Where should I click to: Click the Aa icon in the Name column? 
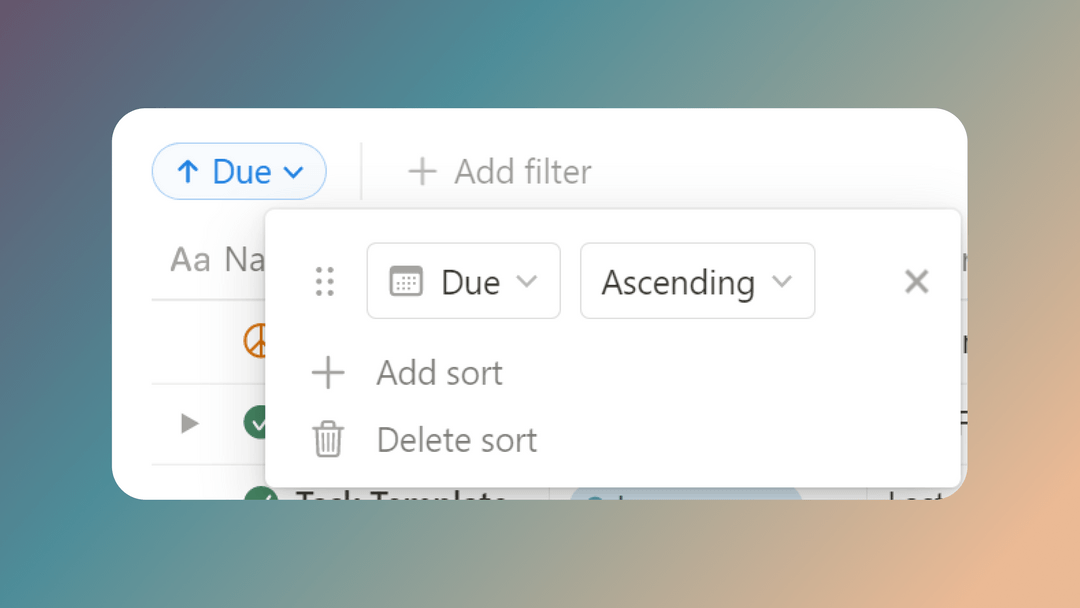pos(192,259)
